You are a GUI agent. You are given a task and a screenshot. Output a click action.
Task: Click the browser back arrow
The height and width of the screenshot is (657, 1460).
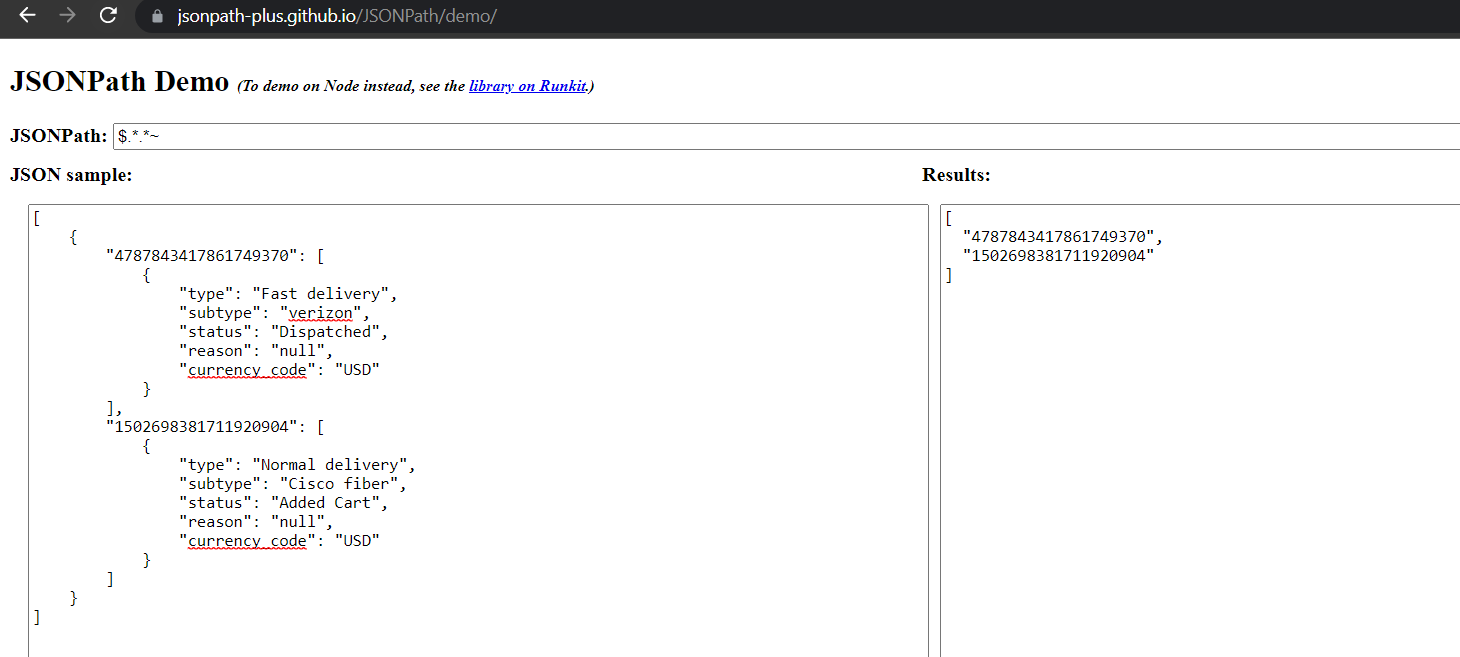[x=27, y=16]
